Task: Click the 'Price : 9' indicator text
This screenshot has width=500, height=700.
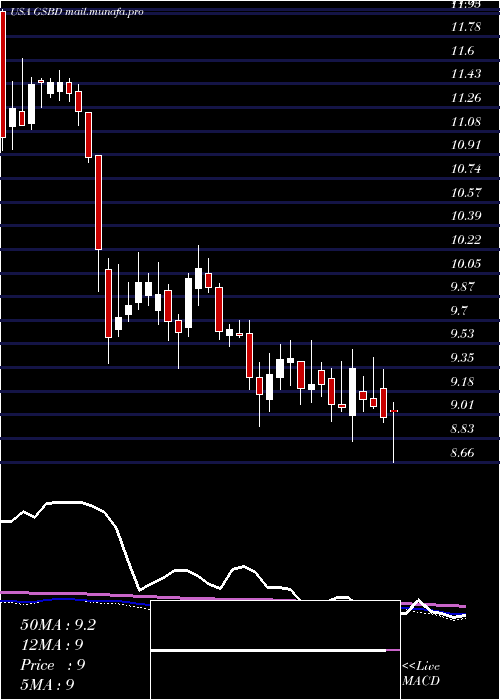Action: pyautogui.click(x=53, y=665)
